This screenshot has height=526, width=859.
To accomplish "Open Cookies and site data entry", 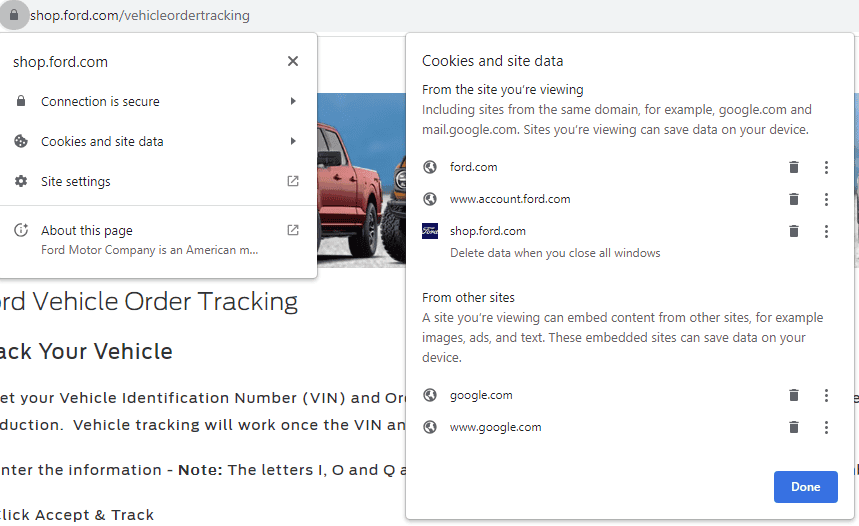I will pyautogui.click(x=158, y=141).
